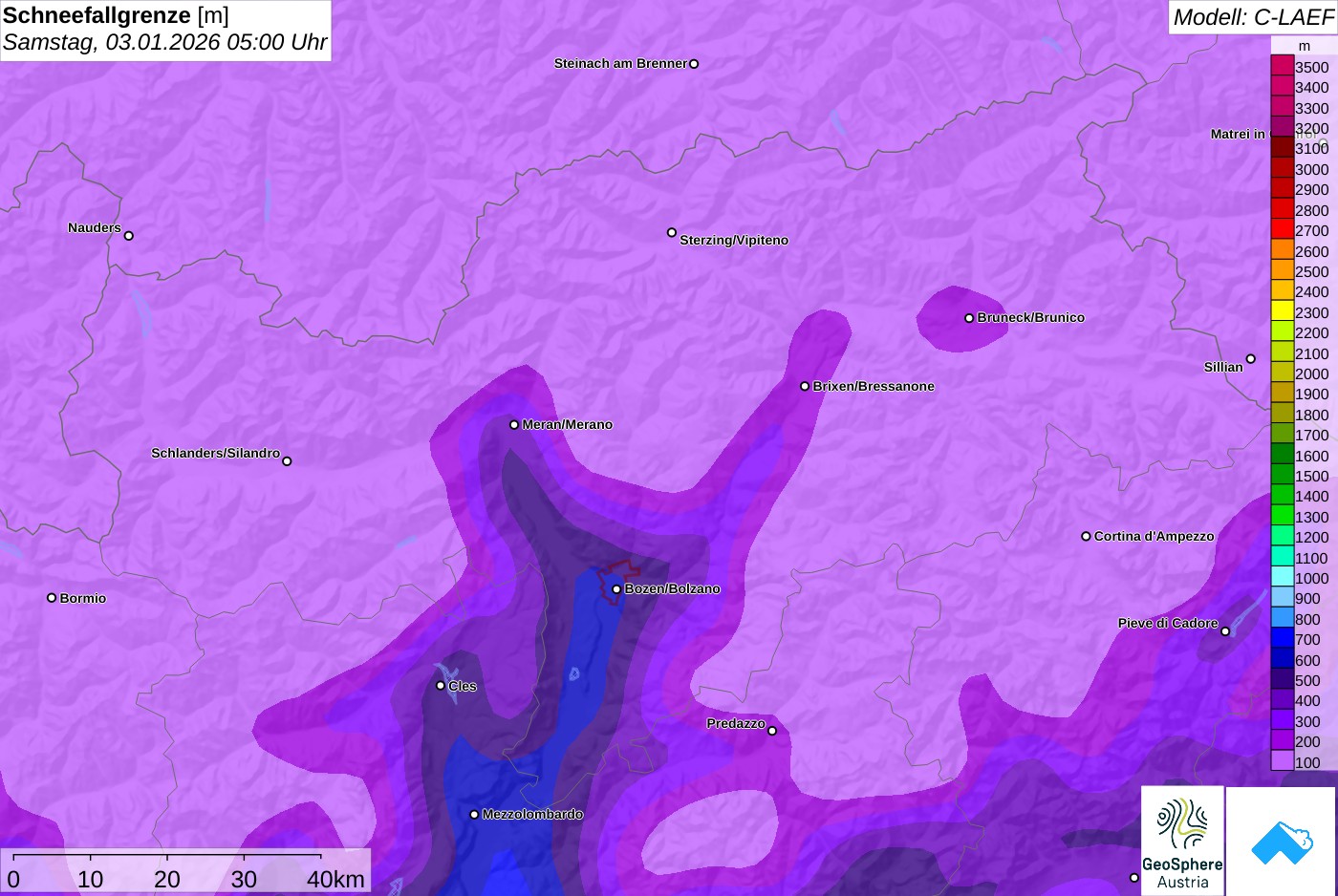Click the Sillian location marker
The height and width of the screenshot is (896, 1338).
coord(1251,359)
